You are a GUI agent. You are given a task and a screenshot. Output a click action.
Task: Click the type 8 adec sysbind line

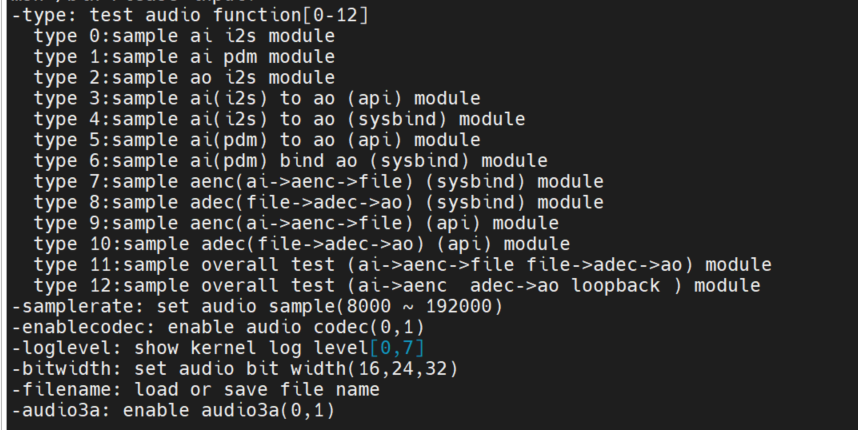pyautogui.click(x=318, y=202)
